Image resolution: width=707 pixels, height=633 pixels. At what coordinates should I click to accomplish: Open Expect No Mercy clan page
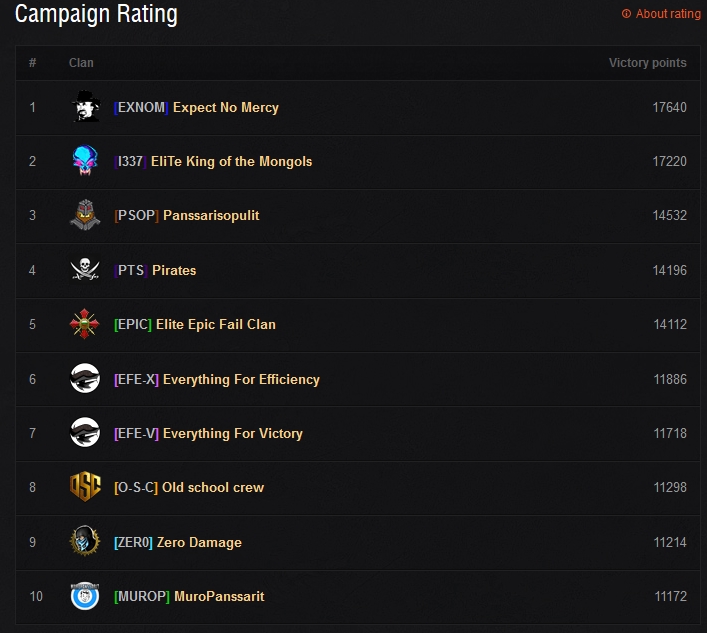click(226, 107)
